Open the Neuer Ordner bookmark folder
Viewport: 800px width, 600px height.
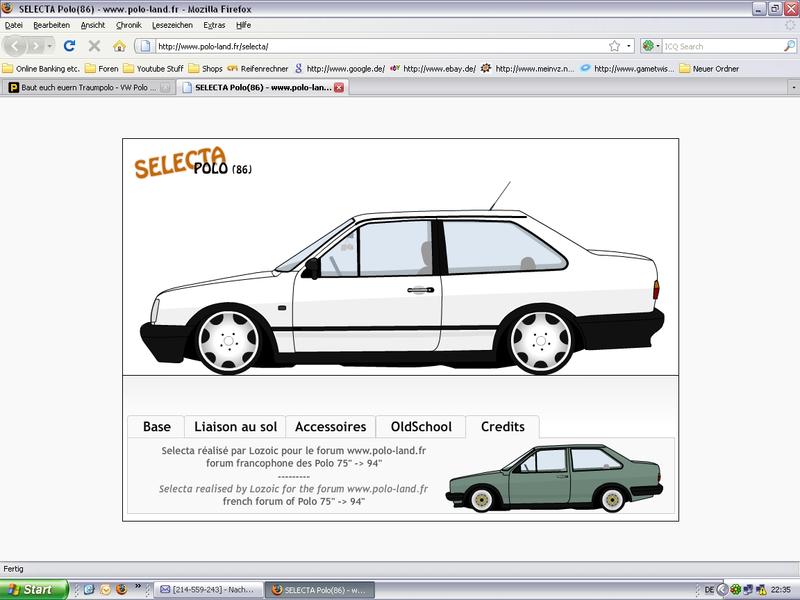(709, 68)
